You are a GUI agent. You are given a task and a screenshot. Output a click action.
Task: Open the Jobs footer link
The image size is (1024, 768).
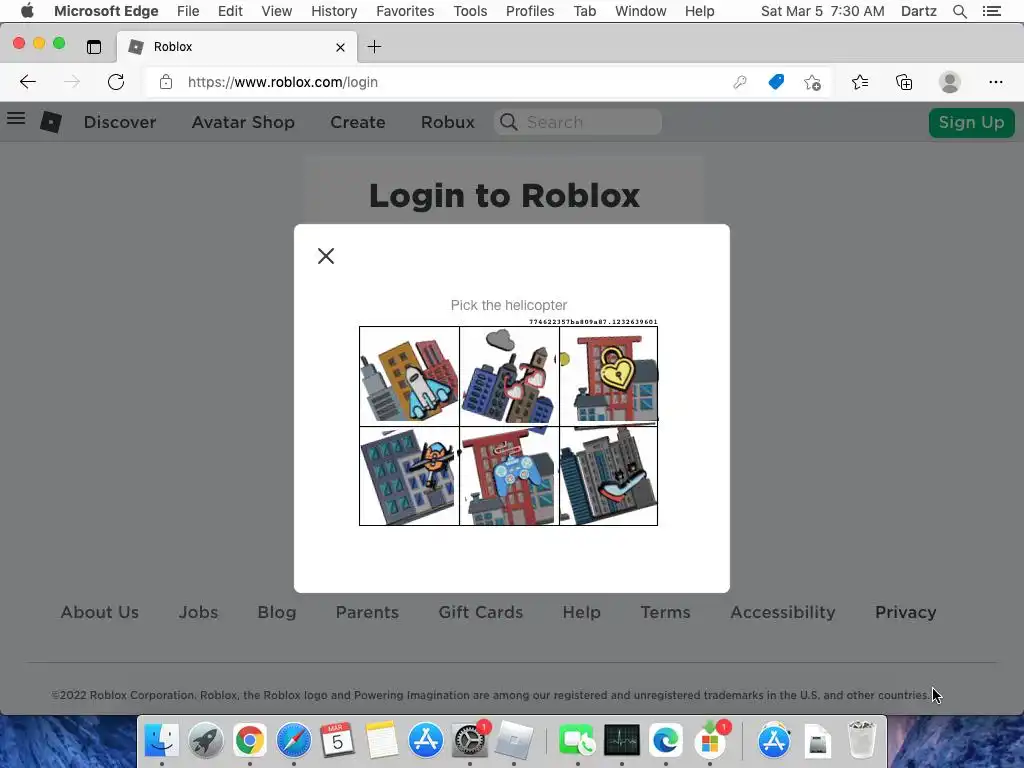click(199, 613)
